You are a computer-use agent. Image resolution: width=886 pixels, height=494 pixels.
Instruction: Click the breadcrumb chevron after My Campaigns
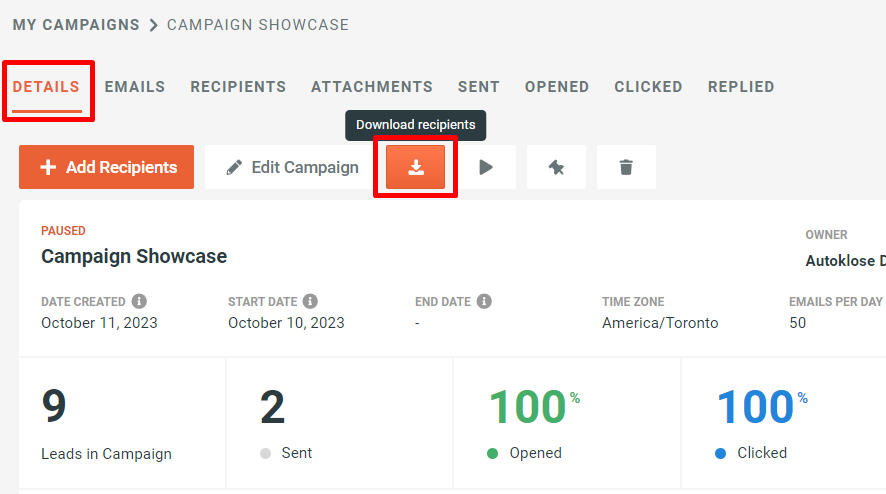153,25
